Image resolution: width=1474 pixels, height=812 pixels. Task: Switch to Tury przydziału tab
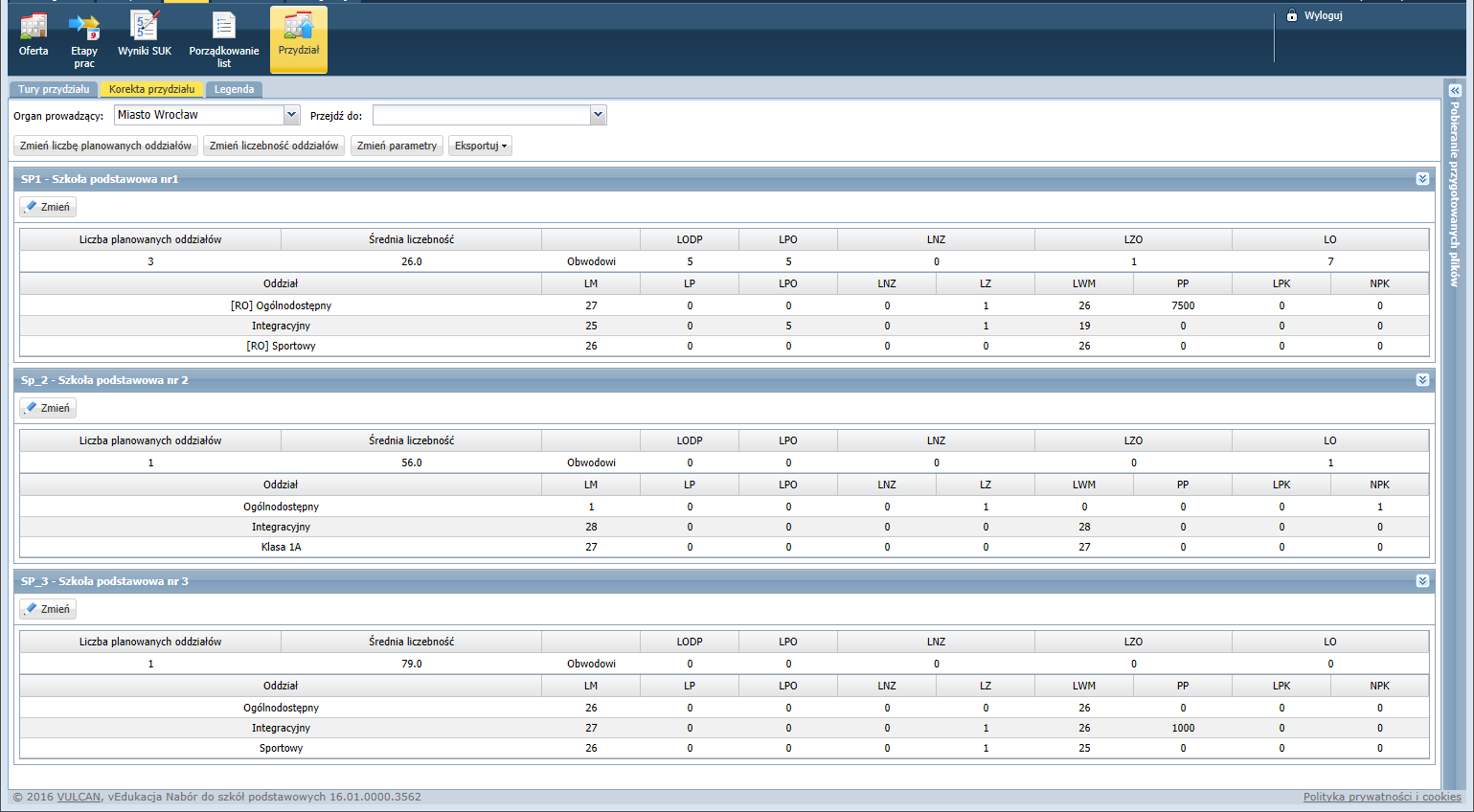[x=54, y=89]
